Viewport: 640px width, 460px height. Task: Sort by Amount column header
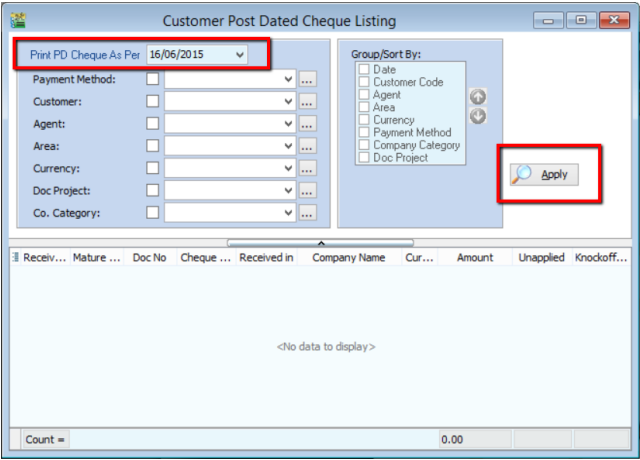click(x=474, y=259)
